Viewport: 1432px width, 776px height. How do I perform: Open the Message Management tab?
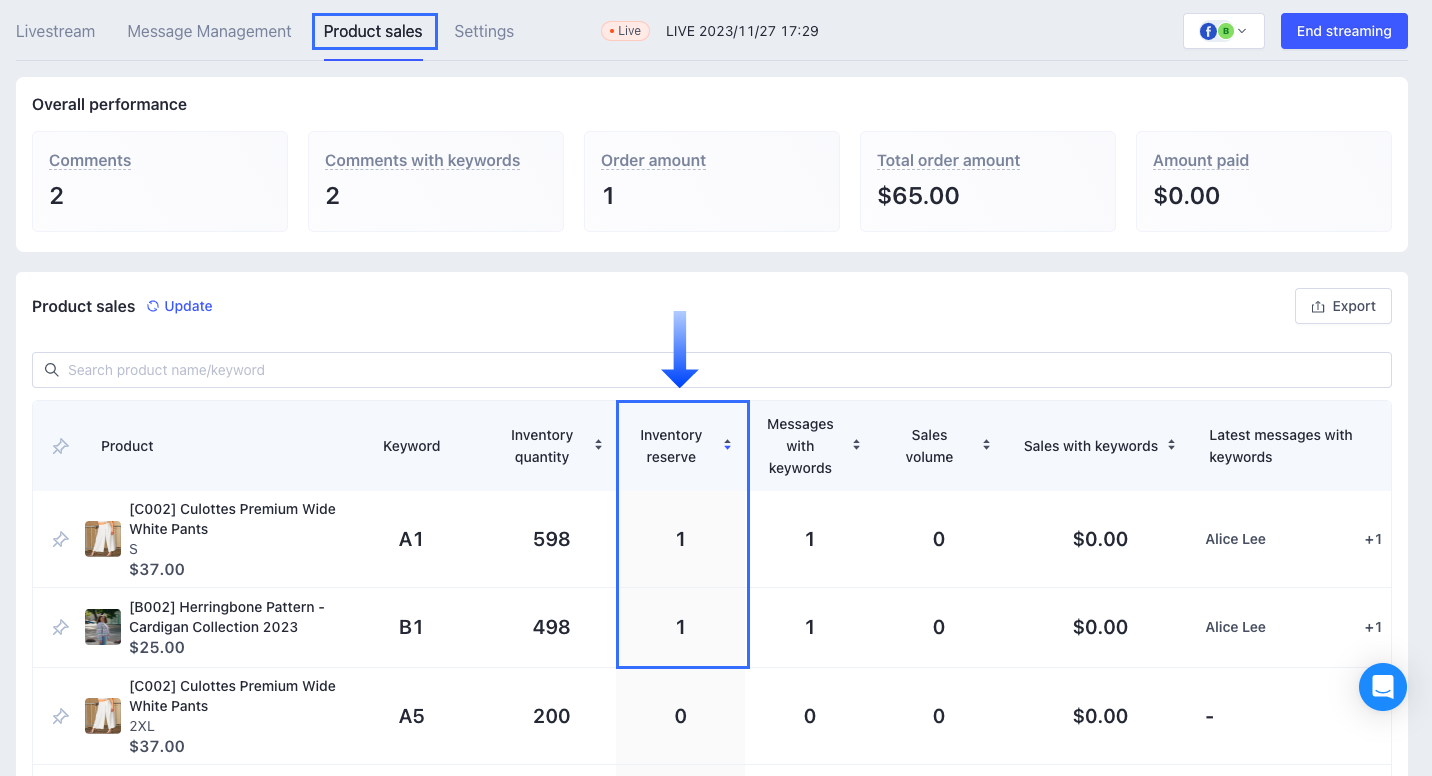click(x=209, y=31)
